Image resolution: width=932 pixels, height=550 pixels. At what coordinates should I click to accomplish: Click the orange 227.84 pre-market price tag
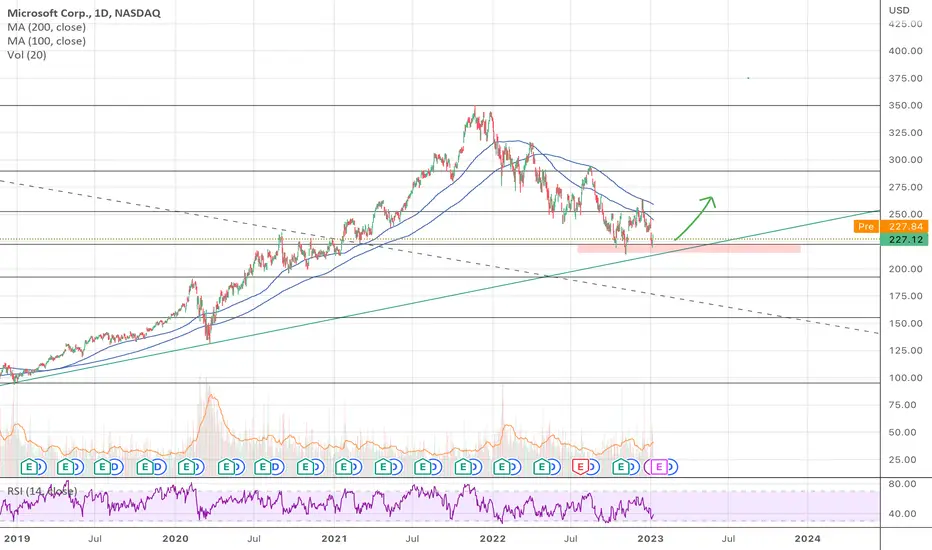point(904,227)
